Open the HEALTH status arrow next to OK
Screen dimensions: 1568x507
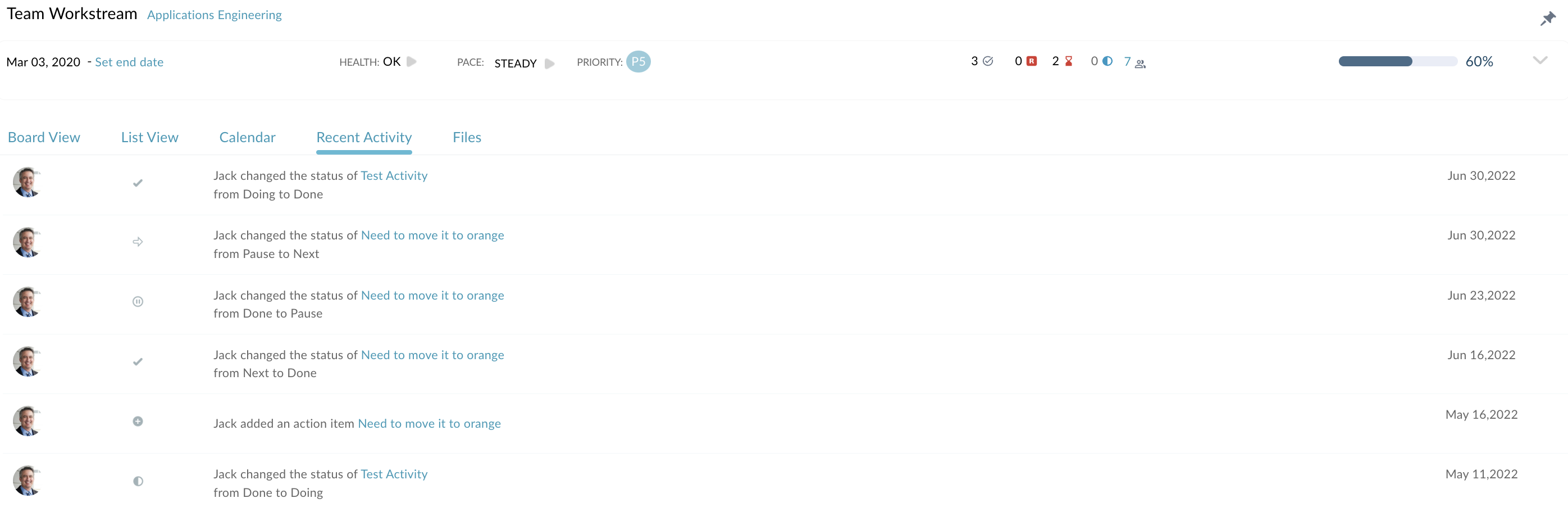pos(412,61)
